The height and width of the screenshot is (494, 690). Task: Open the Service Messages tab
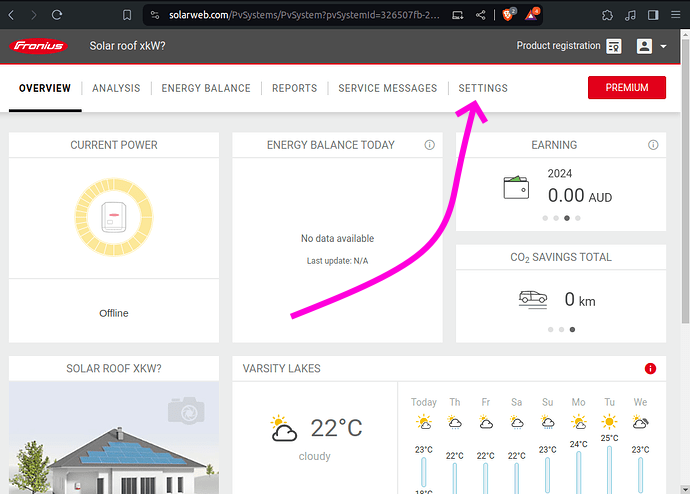pyautogui.click(x=388, y=88)
